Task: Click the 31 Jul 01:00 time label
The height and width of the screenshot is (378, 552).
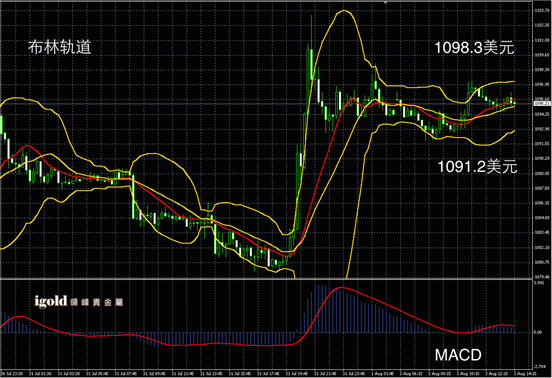Action: pos(40,373)
